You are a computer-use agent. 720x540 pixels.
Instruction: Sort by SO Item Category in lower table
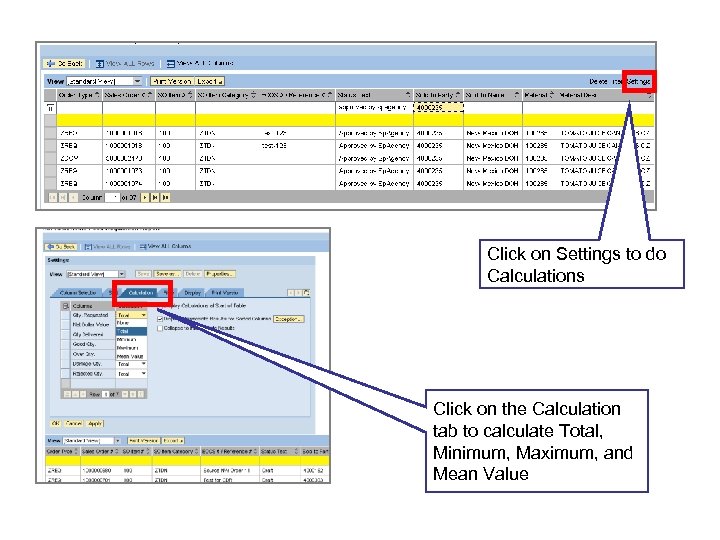click(175, 451)
